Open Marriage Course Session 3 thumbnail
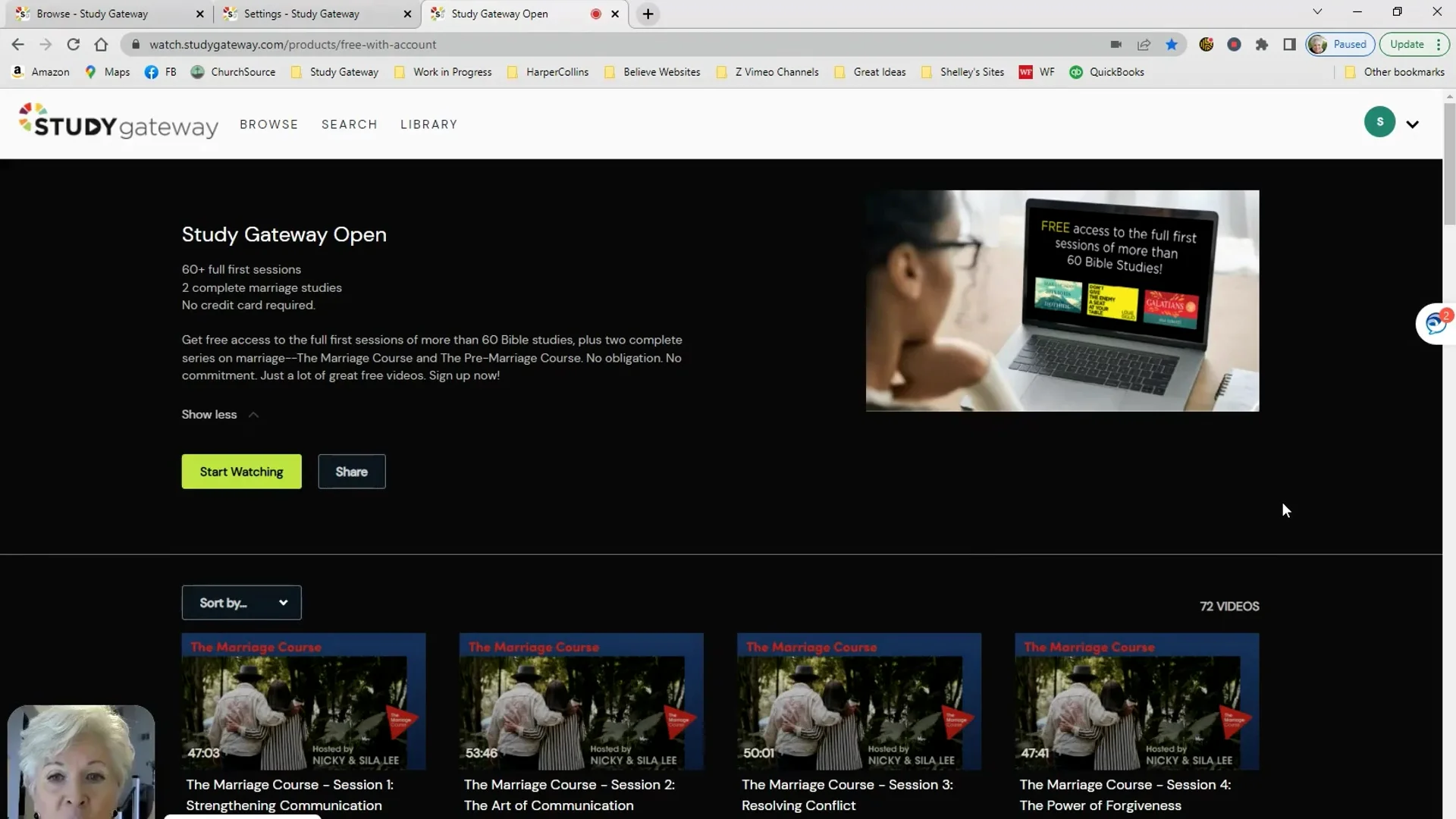 [858, 701]
